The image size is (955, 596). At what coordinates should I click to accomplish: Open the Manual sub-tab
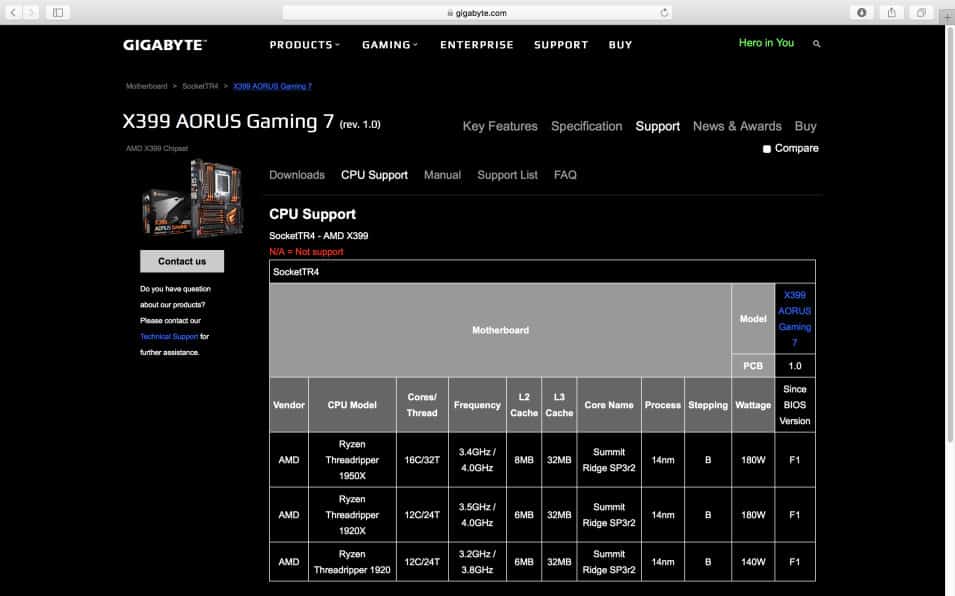pos(442,175)
